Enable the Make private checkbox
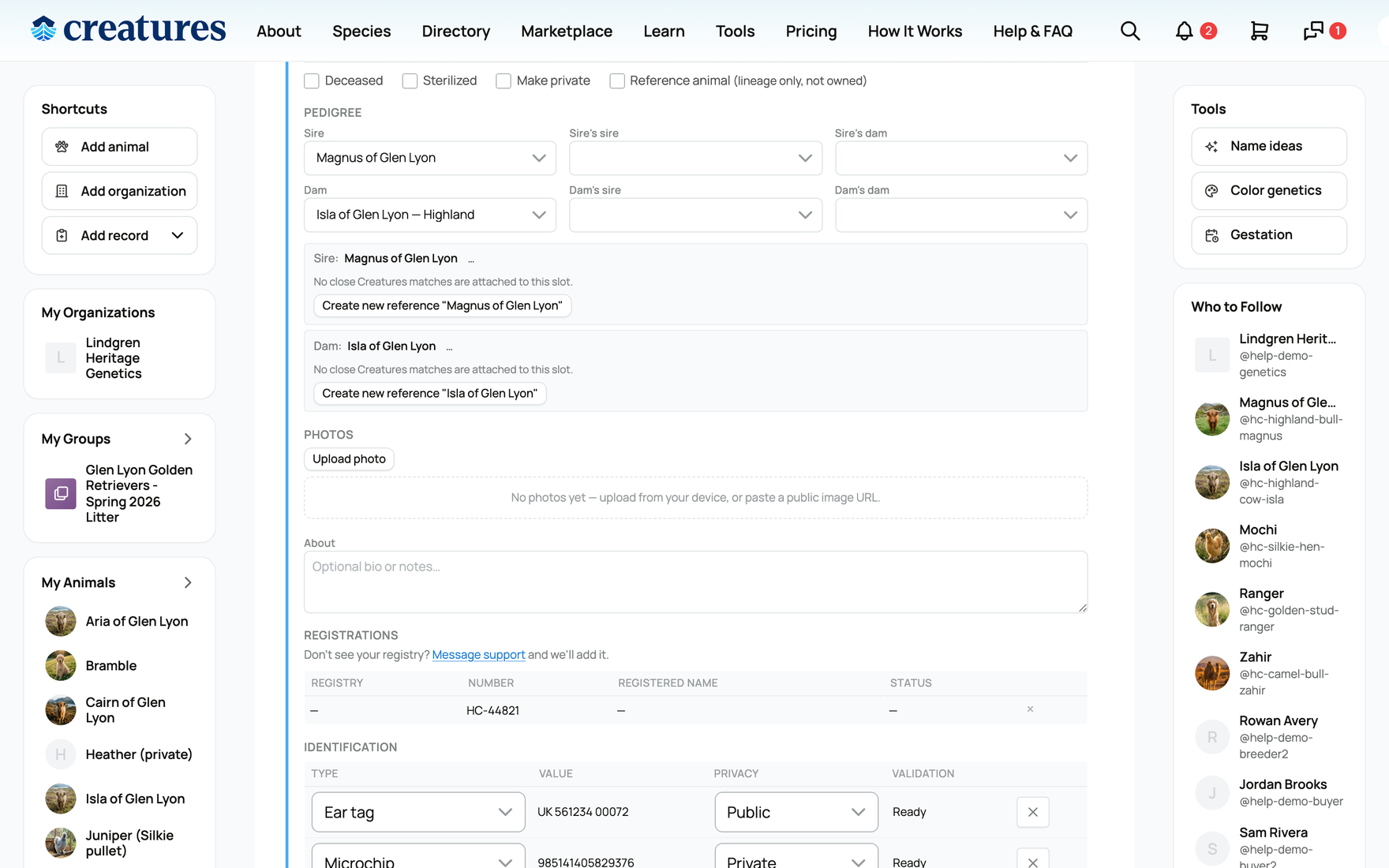This screenshot has width=1389, height=868. click(504, 81)
